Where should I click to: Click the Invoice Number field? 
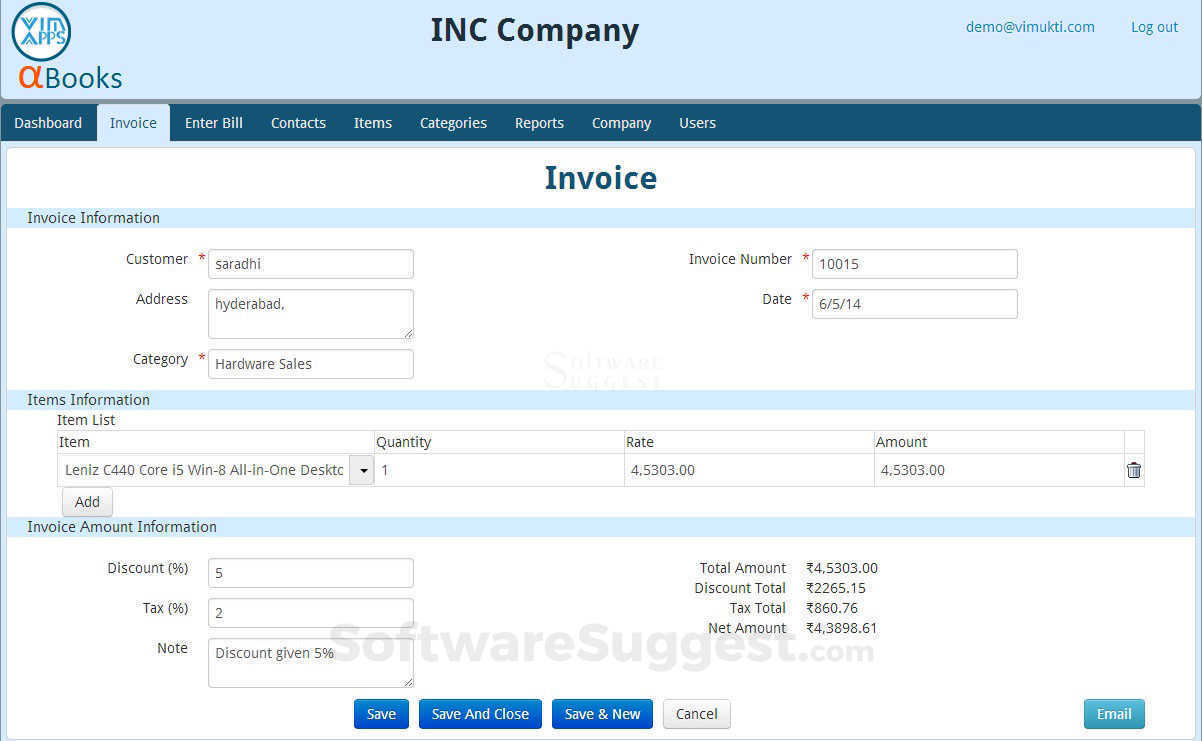[x=914, y=264]
